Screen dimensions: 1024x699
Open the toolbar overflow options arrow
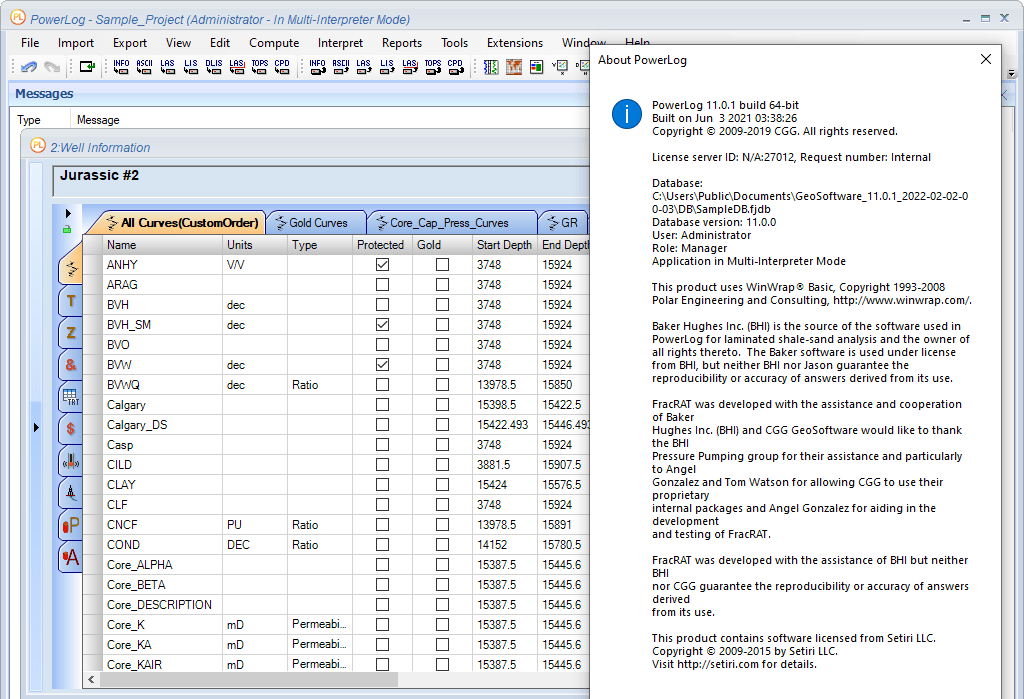tap(1012, 73)
